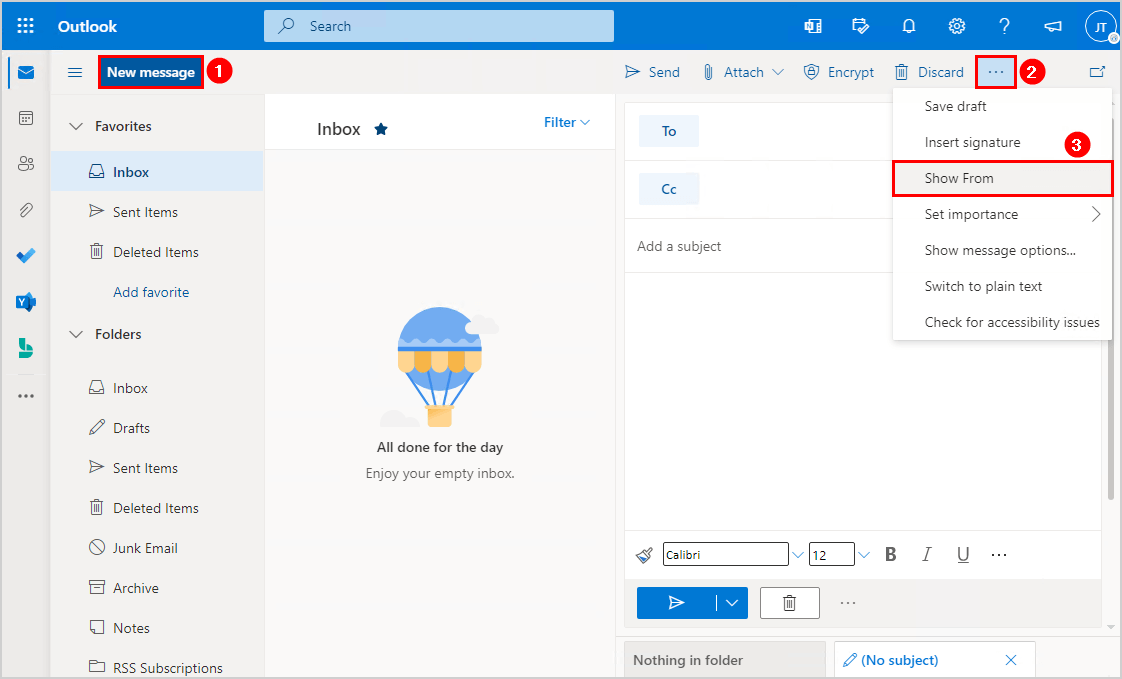Apply bold formatting
1122x679 pixels.
891,555
